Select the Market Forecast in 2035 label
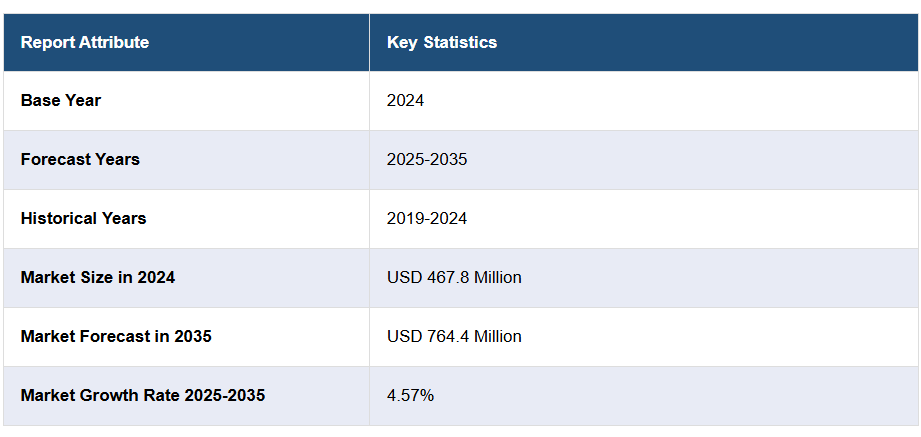 (x=116, y=336)
